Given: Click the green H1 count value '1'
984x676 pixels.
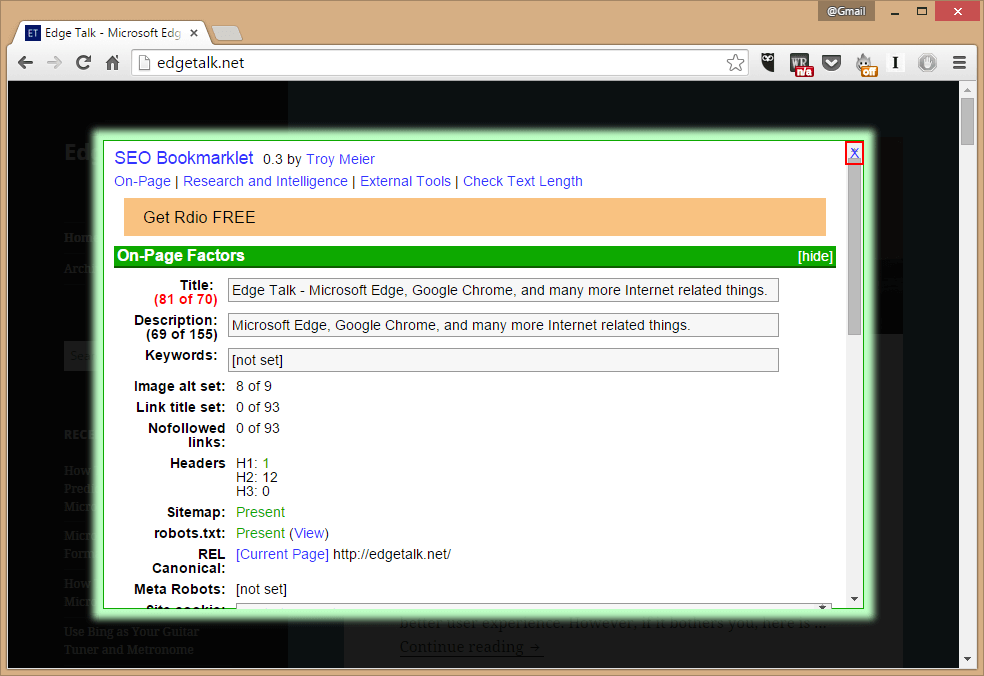Looking at the screenshot, I should [x=265, y=463].
